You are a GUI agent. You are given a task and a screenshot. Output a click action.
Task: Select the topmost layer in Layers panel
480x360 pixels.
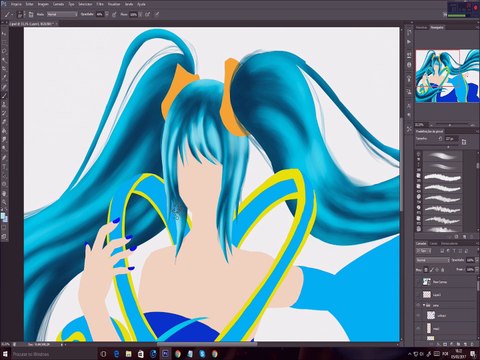[446, 282]
